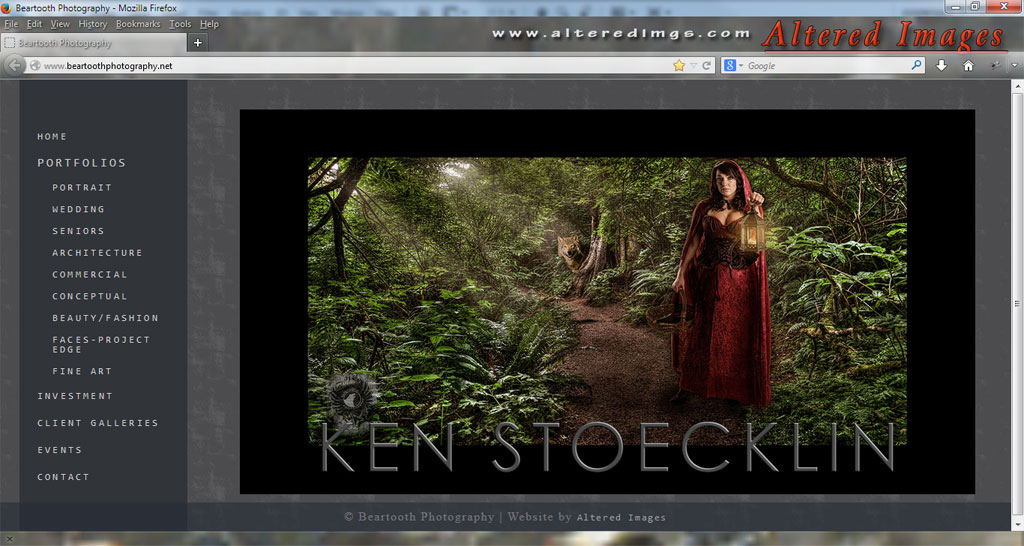1024x546 pixels.
Task: Click the Red Riding Hood slideshow image
Action: (607, 301)
